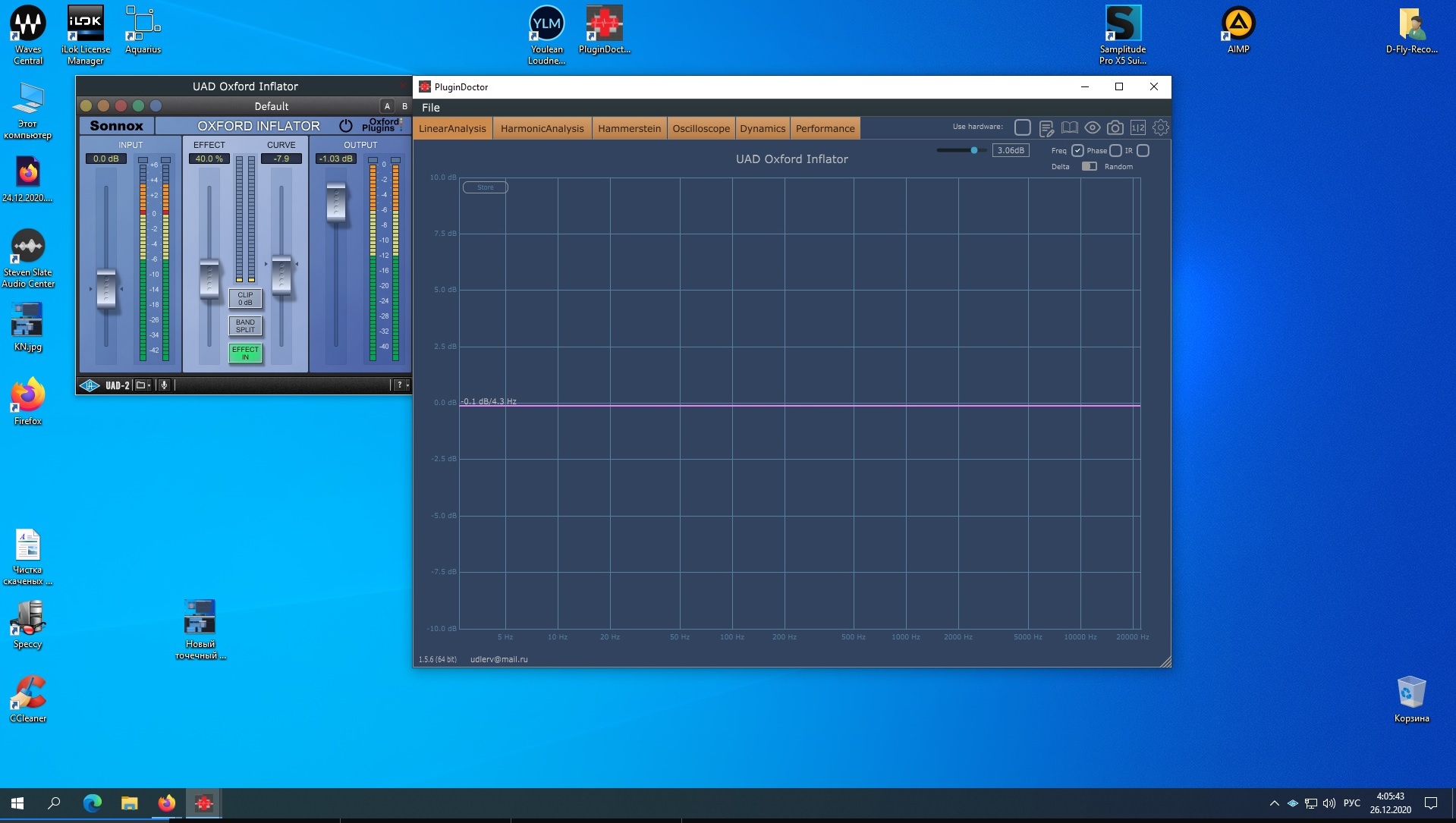The image size is (1456, 823).
Task: Open the UAD-2 folder preset dropdown
Action: (x=143, y=385)
